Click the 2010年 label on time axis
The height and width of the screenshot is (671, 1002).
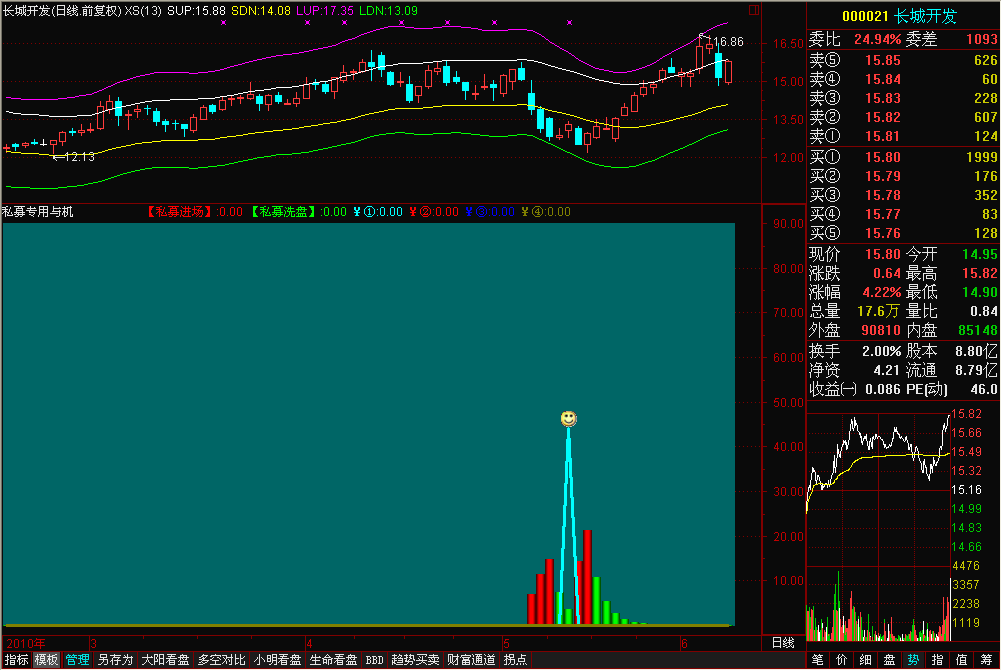point(26,644)
